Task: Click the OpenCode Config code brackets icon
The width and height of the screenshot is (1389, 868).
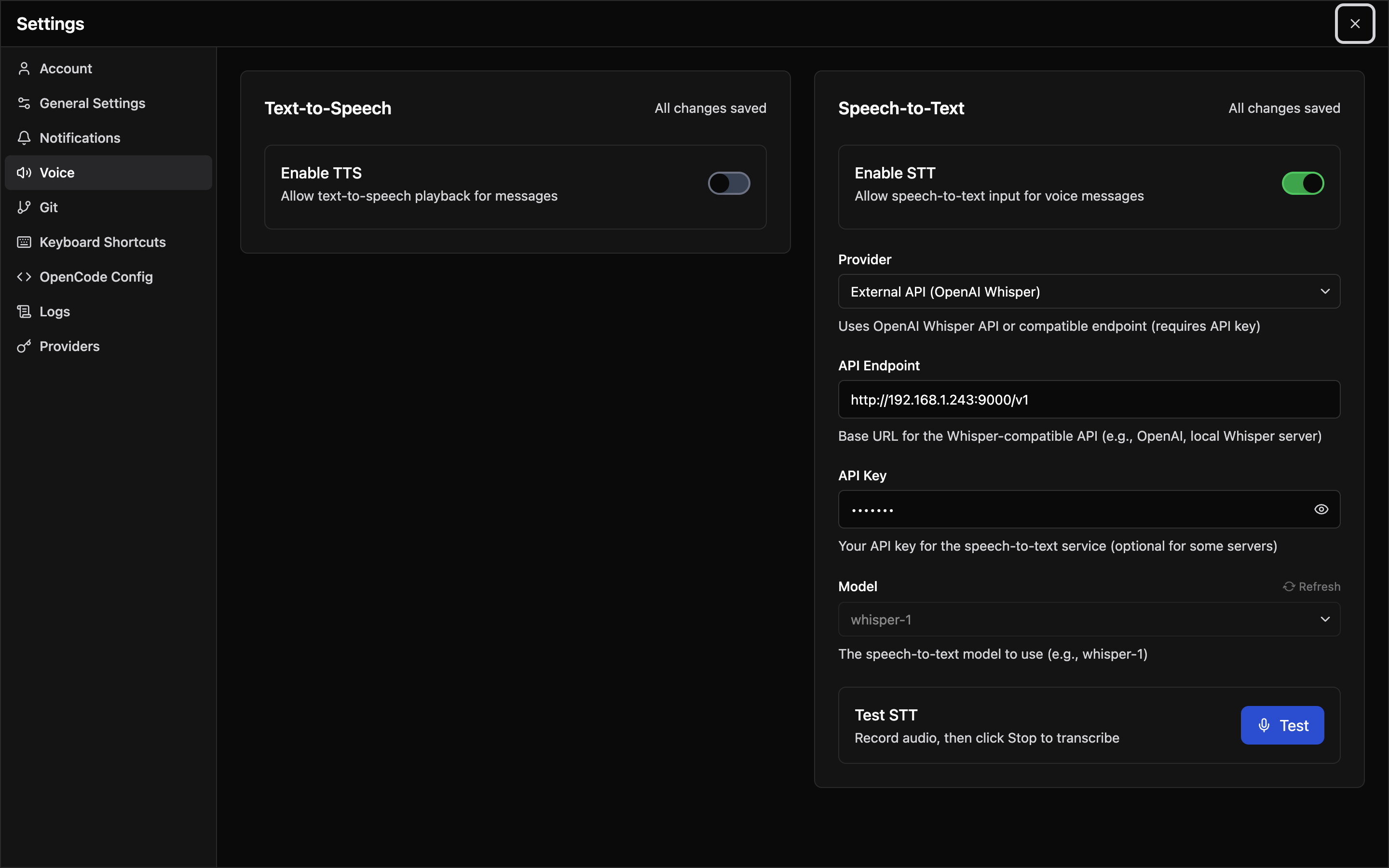Action: pyautogui.click(x=24, y=277)
